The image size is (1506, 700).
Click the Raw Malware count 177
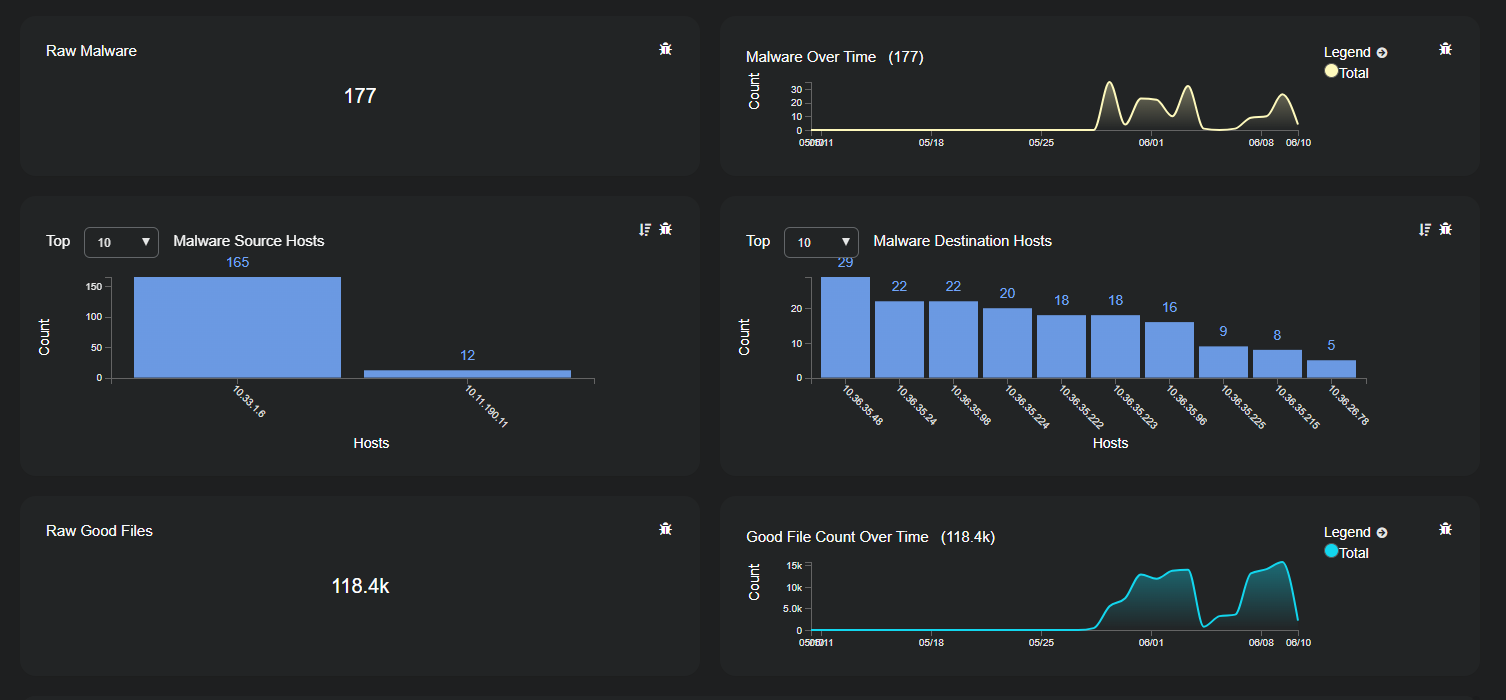click(360, 96)
